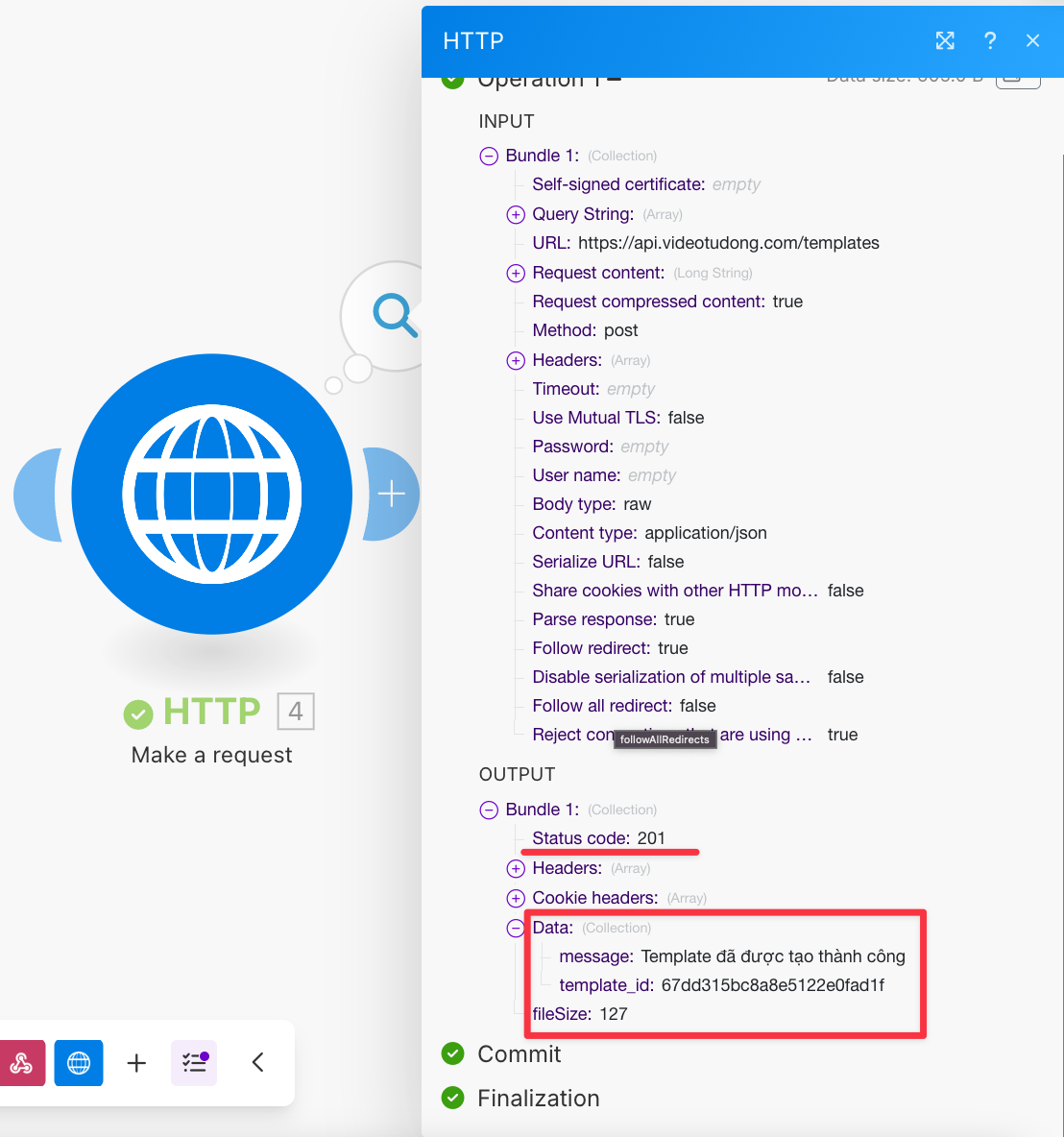The image size is (1064, 1137).
Task: Expand the HTTP panel to fullscreen
Action: [945, 40]
